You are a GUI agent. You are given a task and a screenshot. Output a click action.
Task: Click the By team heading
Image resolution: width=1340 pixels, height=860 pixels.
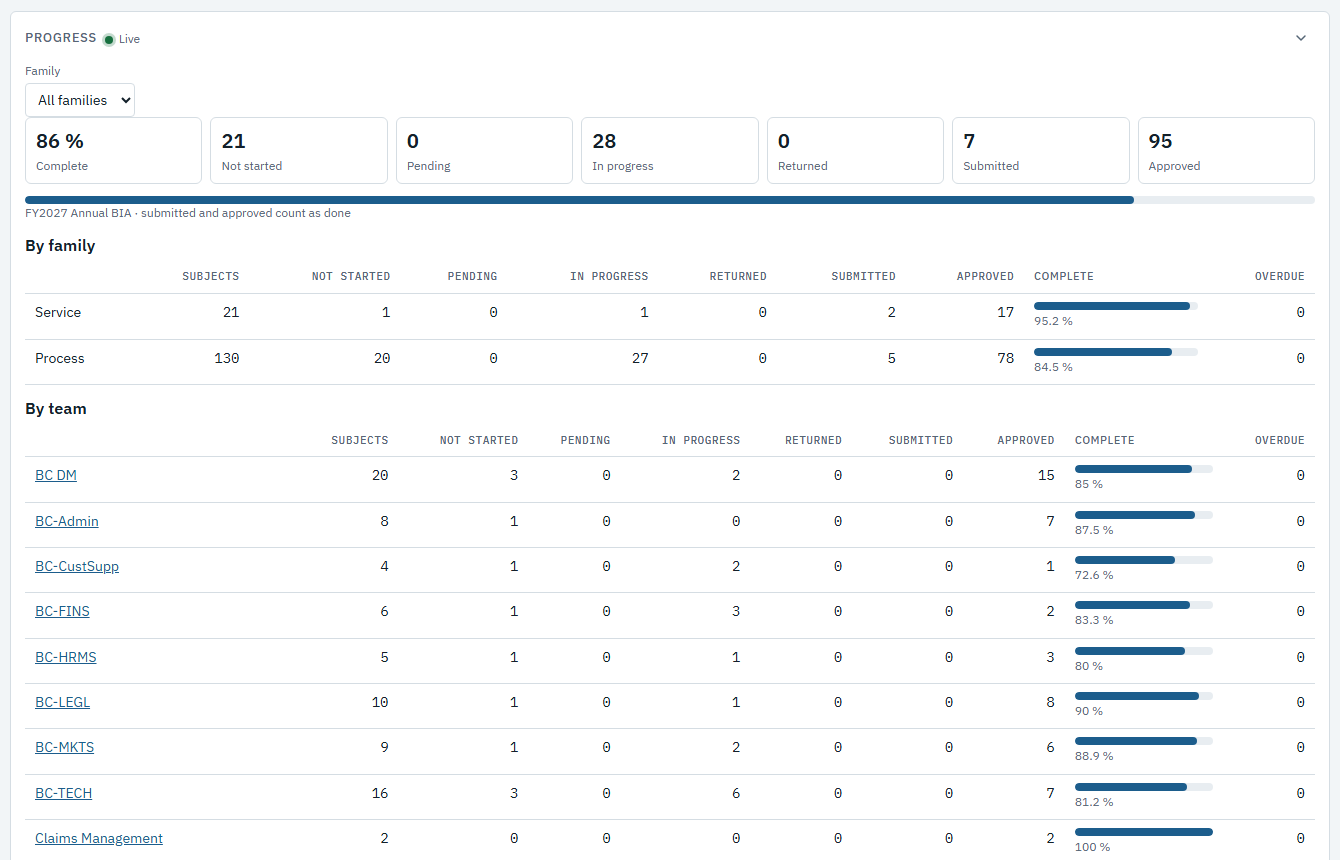point(56,409)
